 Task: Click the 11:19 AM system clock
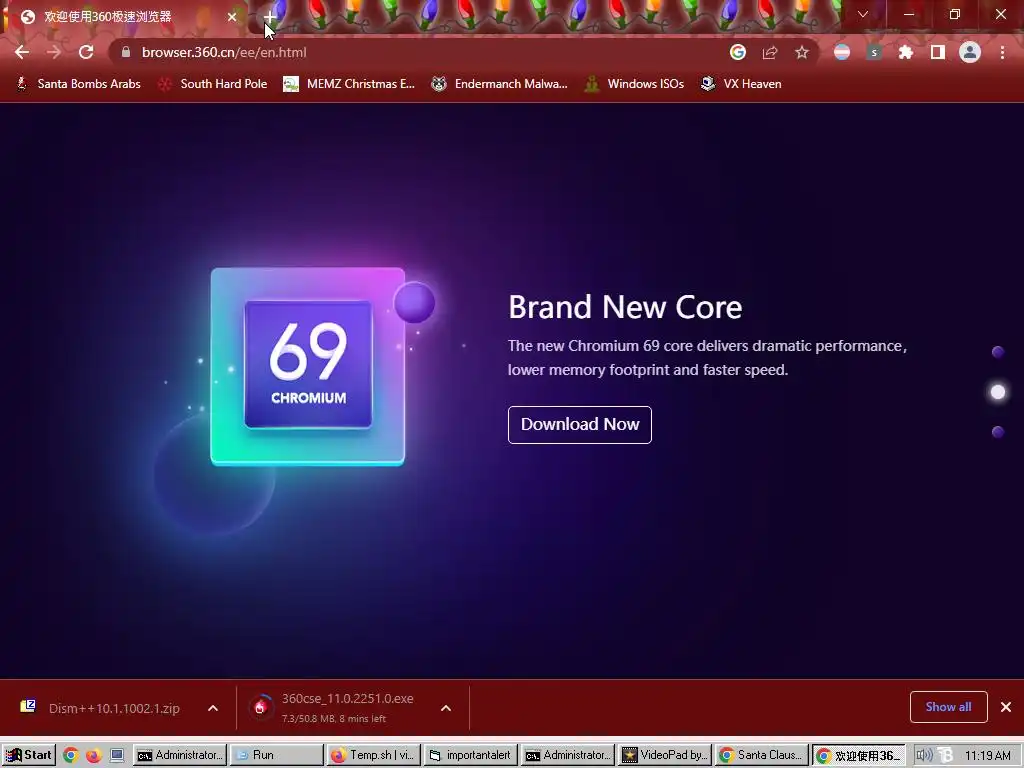(987, 755)
